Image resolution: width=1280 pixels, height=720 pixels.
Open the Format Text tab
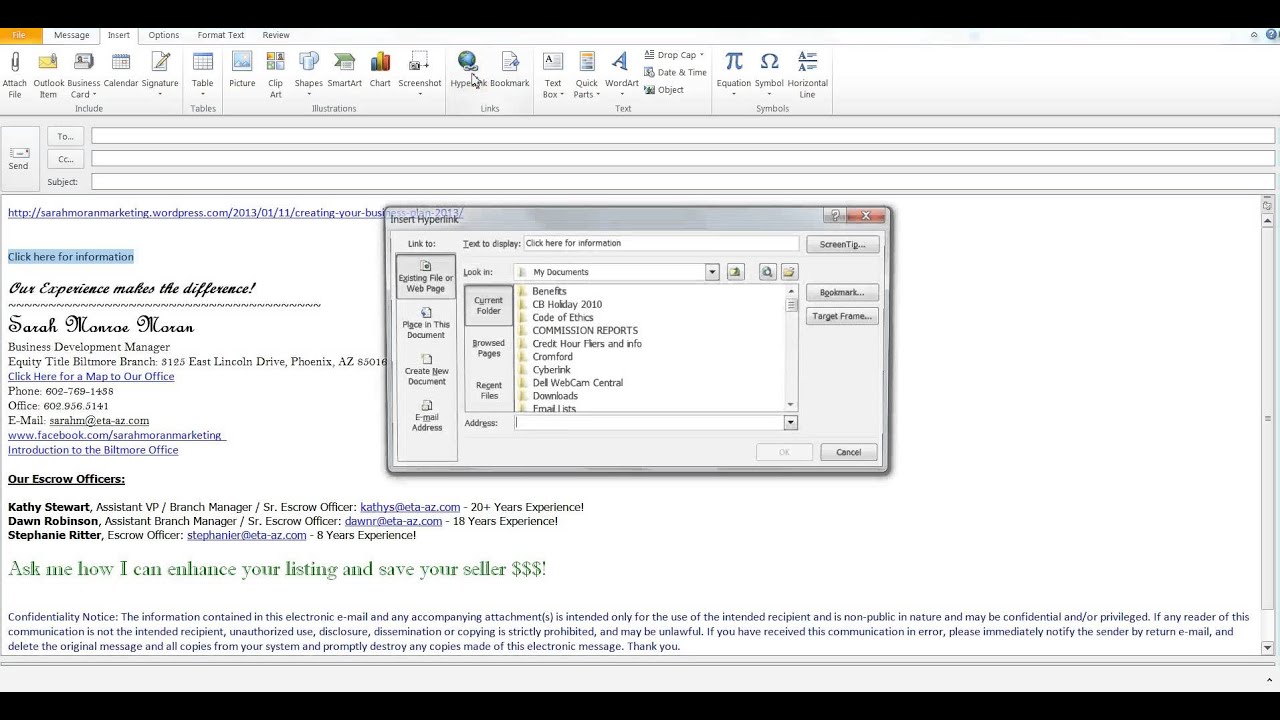click(221, 35)
